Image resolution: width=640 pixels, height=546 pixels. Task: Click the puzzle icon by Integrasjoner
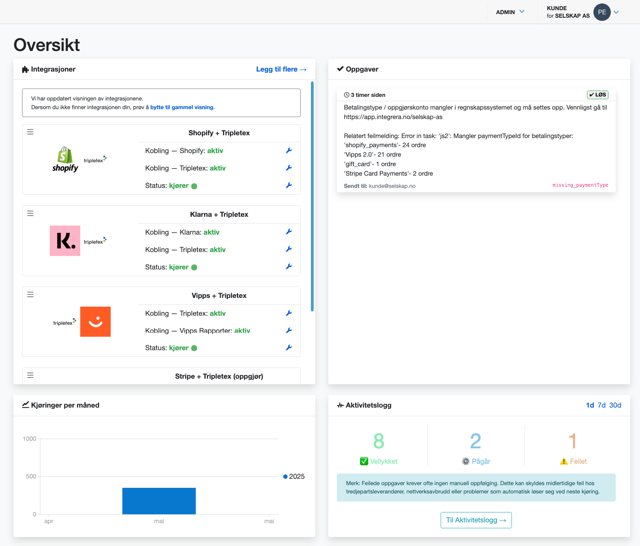click(x=25, y=69)
